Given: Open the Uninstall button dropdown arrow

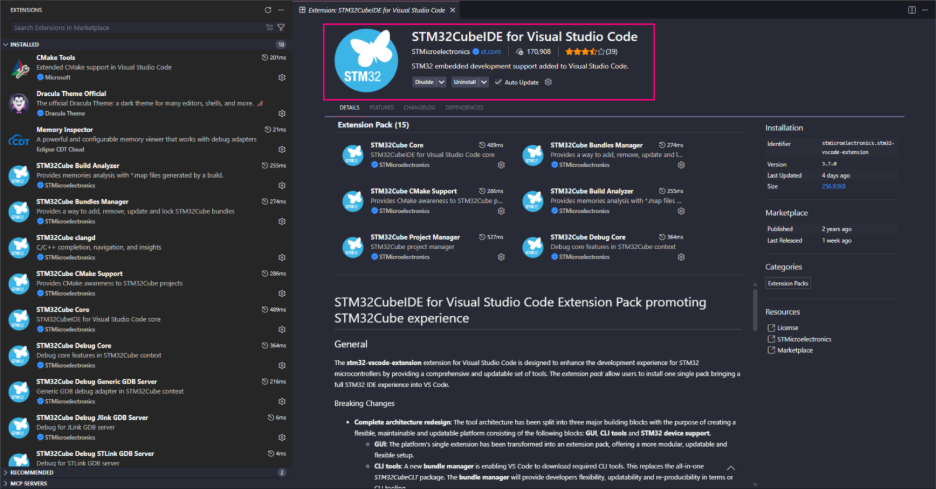Looking at the screenshot, I should 484,82.
